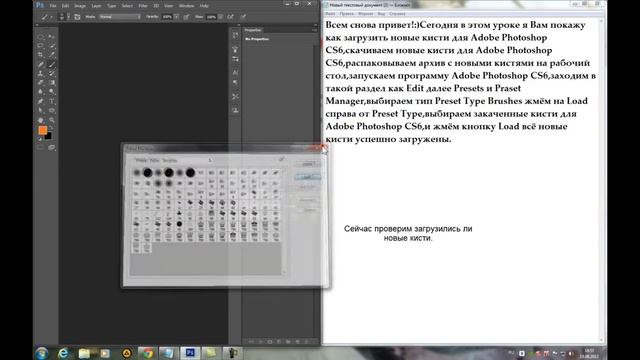Select the Clone Stamp tool
This screenshot has height=360, width=640.
tap(40, 73)
